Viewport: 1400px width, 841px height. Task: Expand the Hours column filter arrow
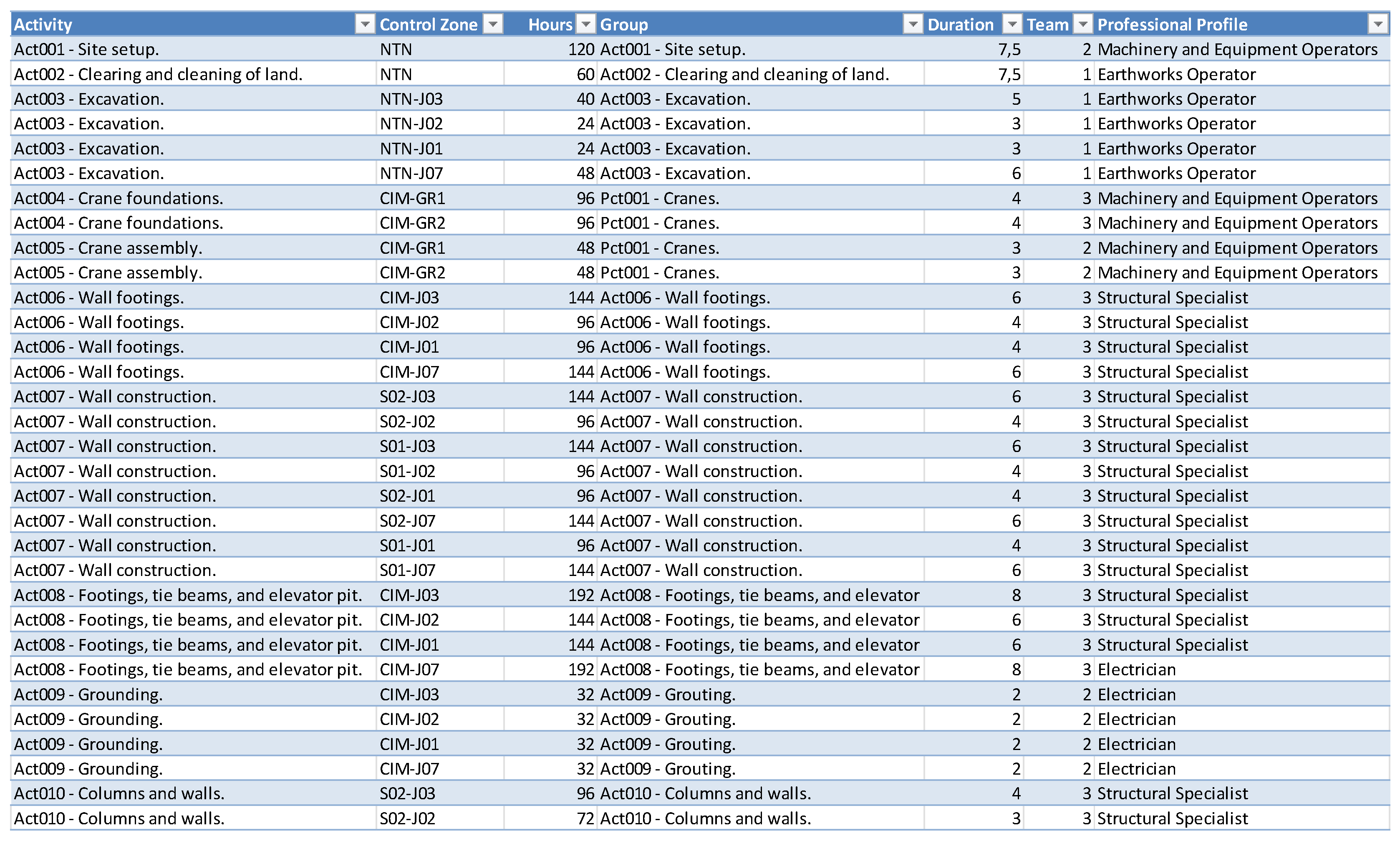pos(586,24)
